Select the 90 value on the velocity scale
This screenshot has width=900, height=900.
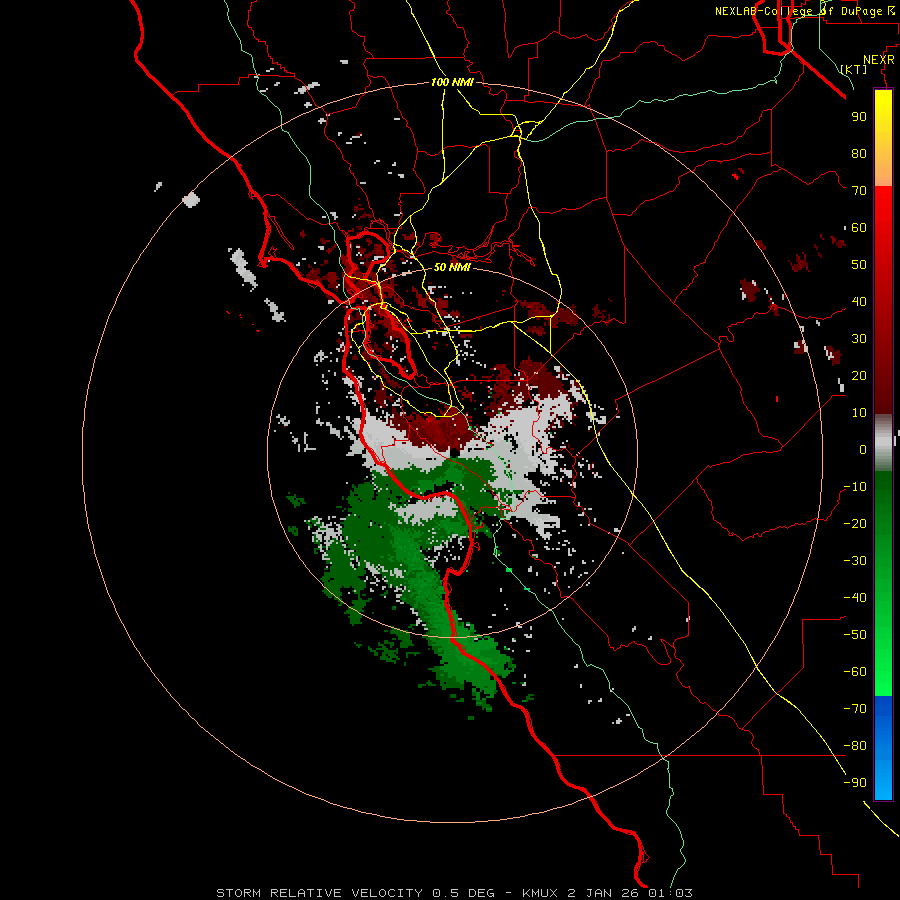[859, 117]
